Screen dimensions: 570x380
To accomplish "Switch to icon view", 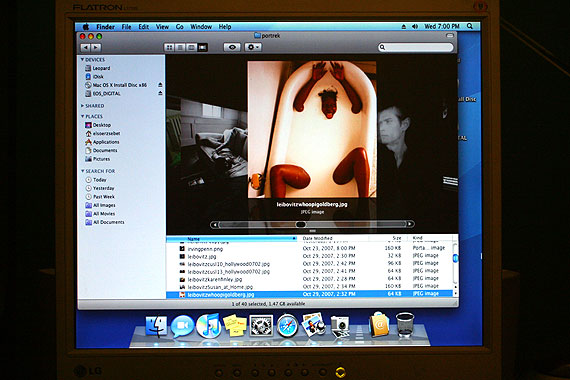I will pyautogui.click(x=169, y=47).
